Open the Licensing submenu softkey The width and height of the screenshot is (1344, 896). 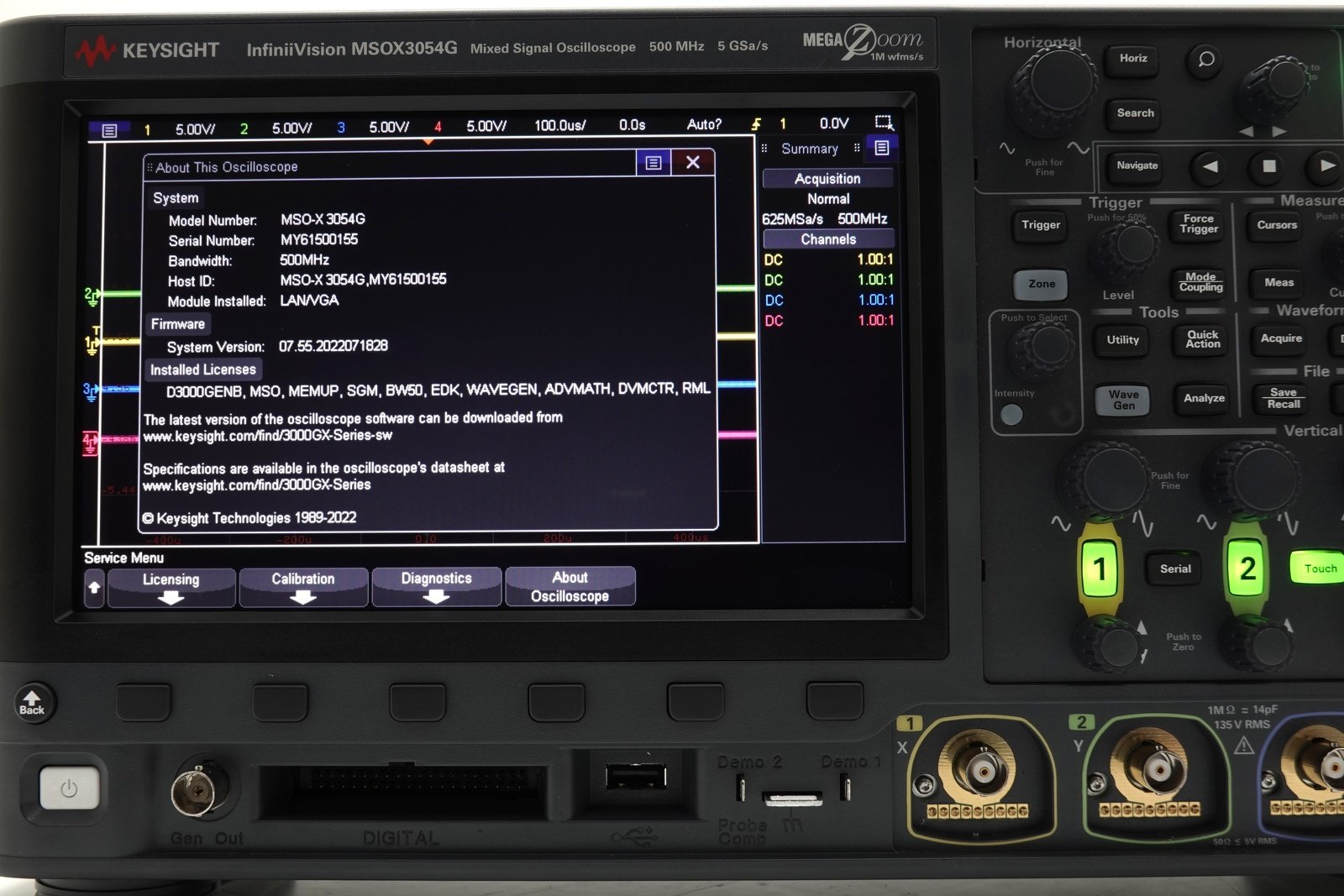point(171,587)
